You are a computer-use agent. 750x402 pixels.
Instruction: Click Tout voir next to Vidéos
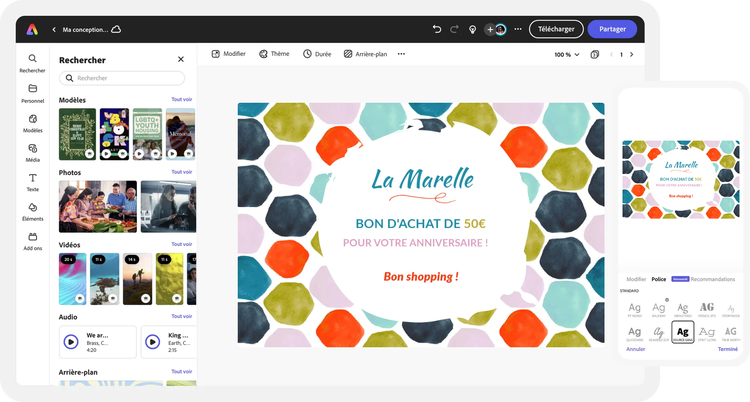click(182, 244)
